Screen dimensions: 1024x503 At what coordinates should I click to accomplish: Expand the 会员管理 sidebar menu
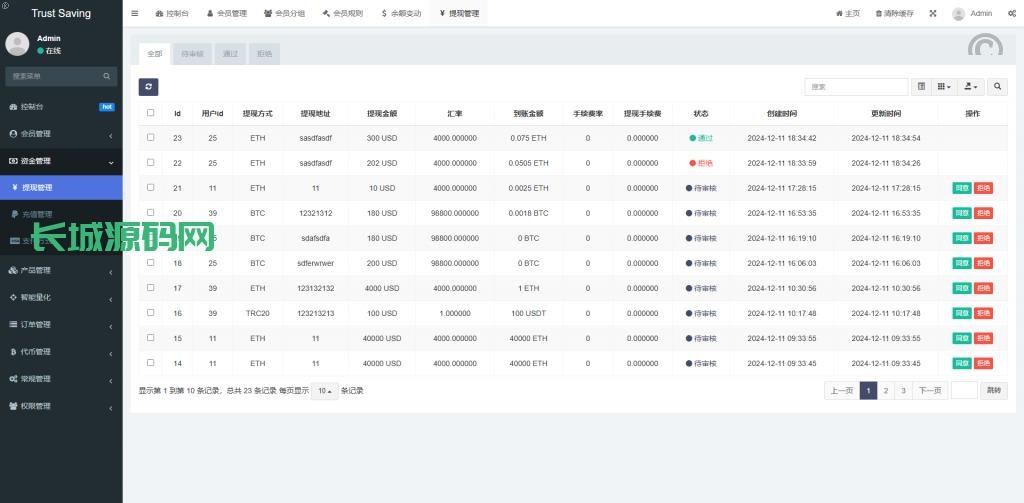tap(60, 134)
